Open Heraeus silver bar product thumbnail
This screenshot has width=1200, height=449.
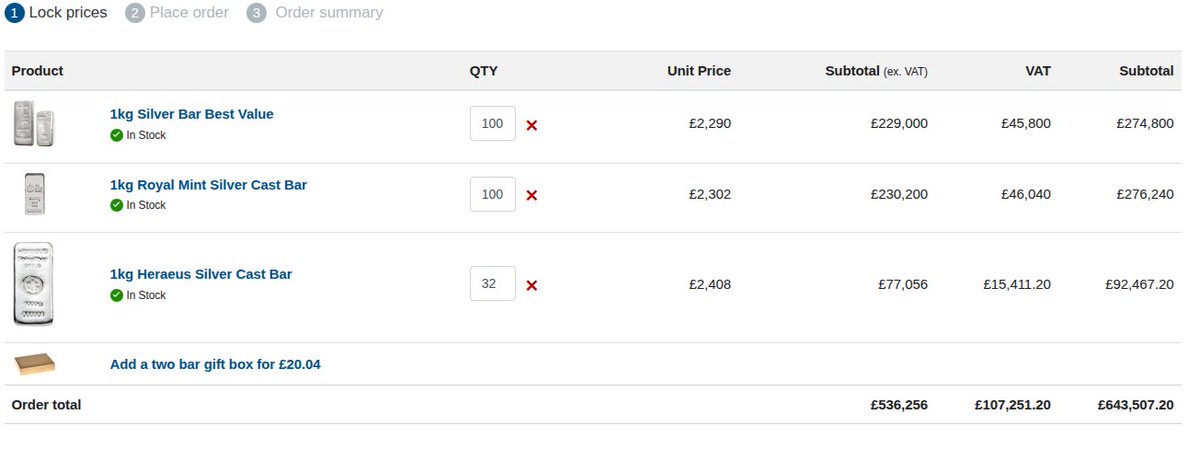tap(34, 284)
